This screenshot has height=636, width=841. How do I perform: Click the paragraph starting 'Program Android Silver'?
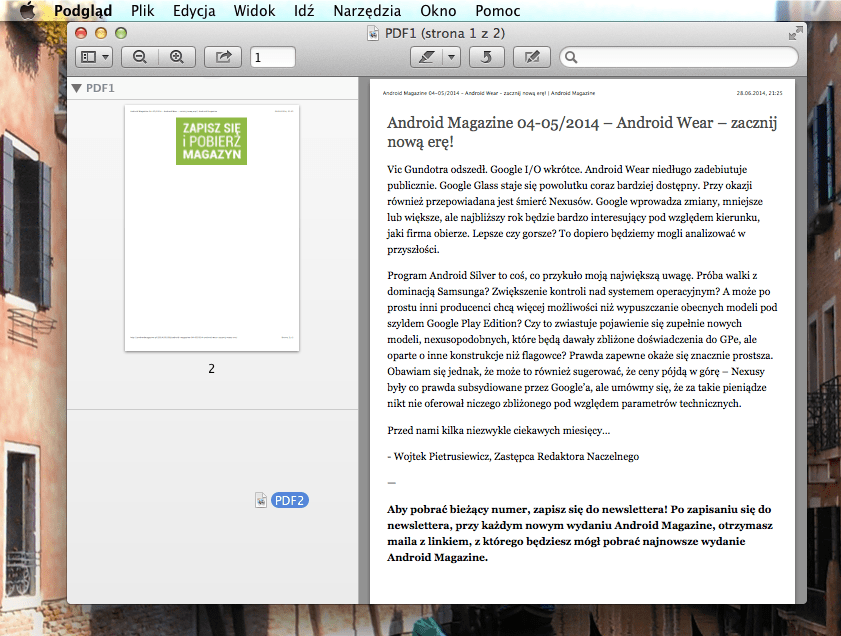click(582, 339)
